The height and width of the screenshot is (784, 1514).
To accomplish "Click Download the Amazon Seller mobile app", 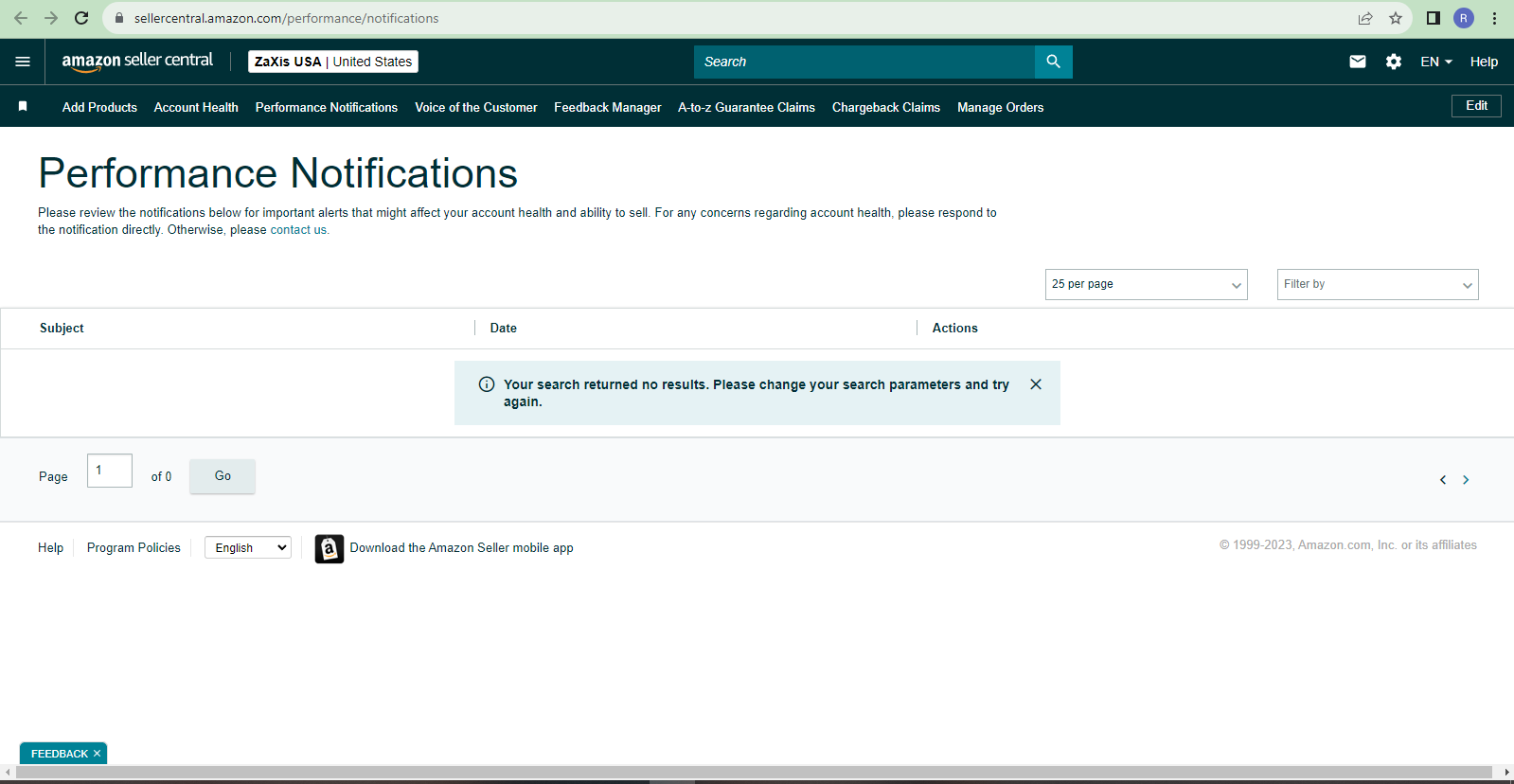I will 462,548.
